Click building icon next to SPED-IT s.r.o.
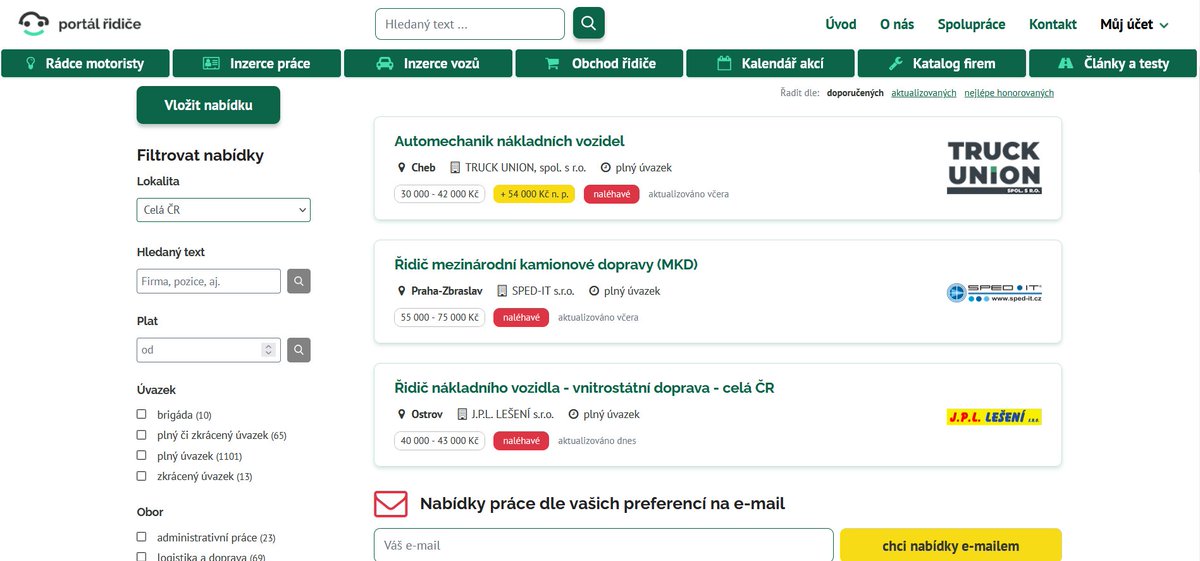This screenshot has height=561, width=1200. pyautogui.click(x=502, y=291)
